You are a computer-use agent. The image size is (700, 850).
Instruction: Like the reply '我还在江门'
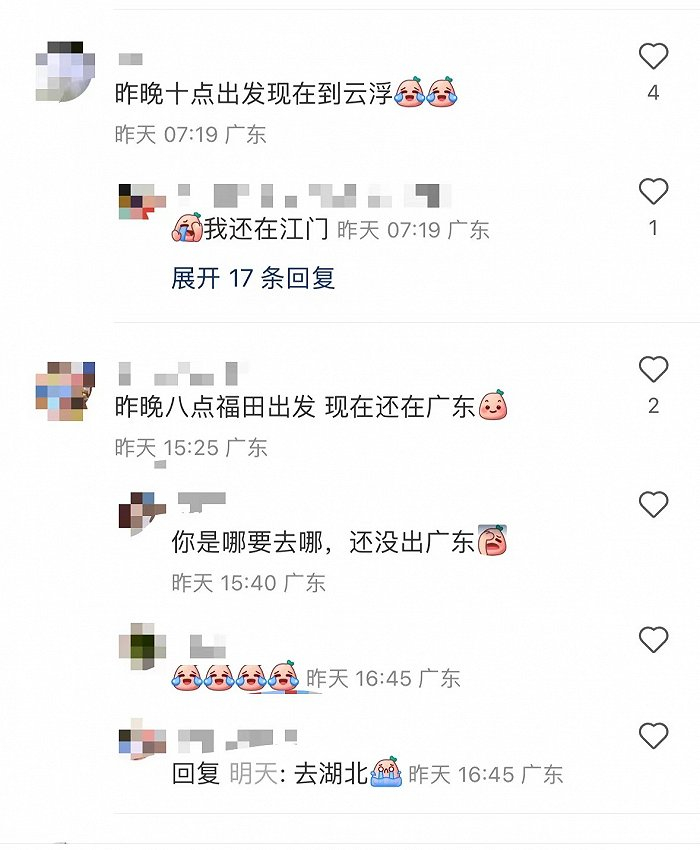pyautogui.click(x=653, y=191)
